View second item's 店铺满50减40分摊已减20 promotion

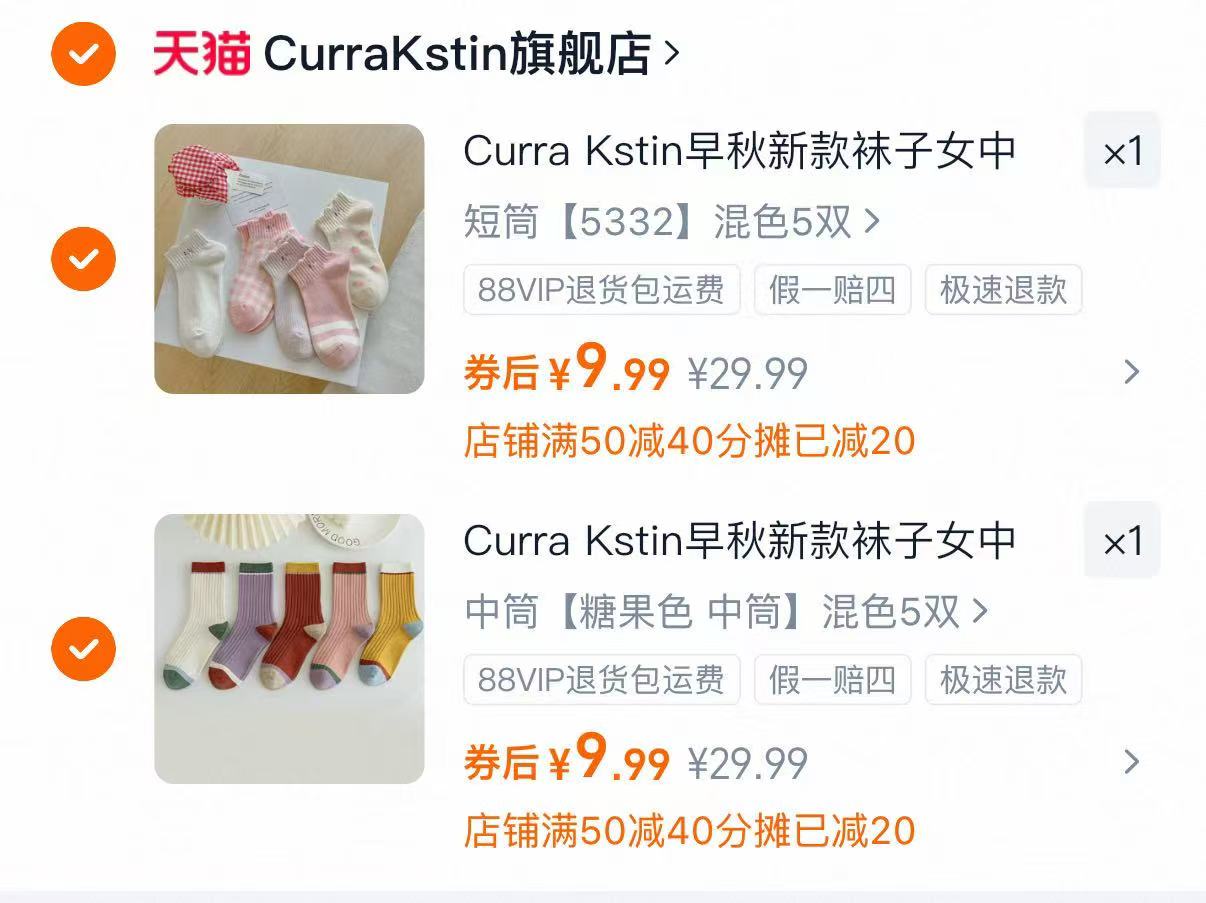(690, 831)
